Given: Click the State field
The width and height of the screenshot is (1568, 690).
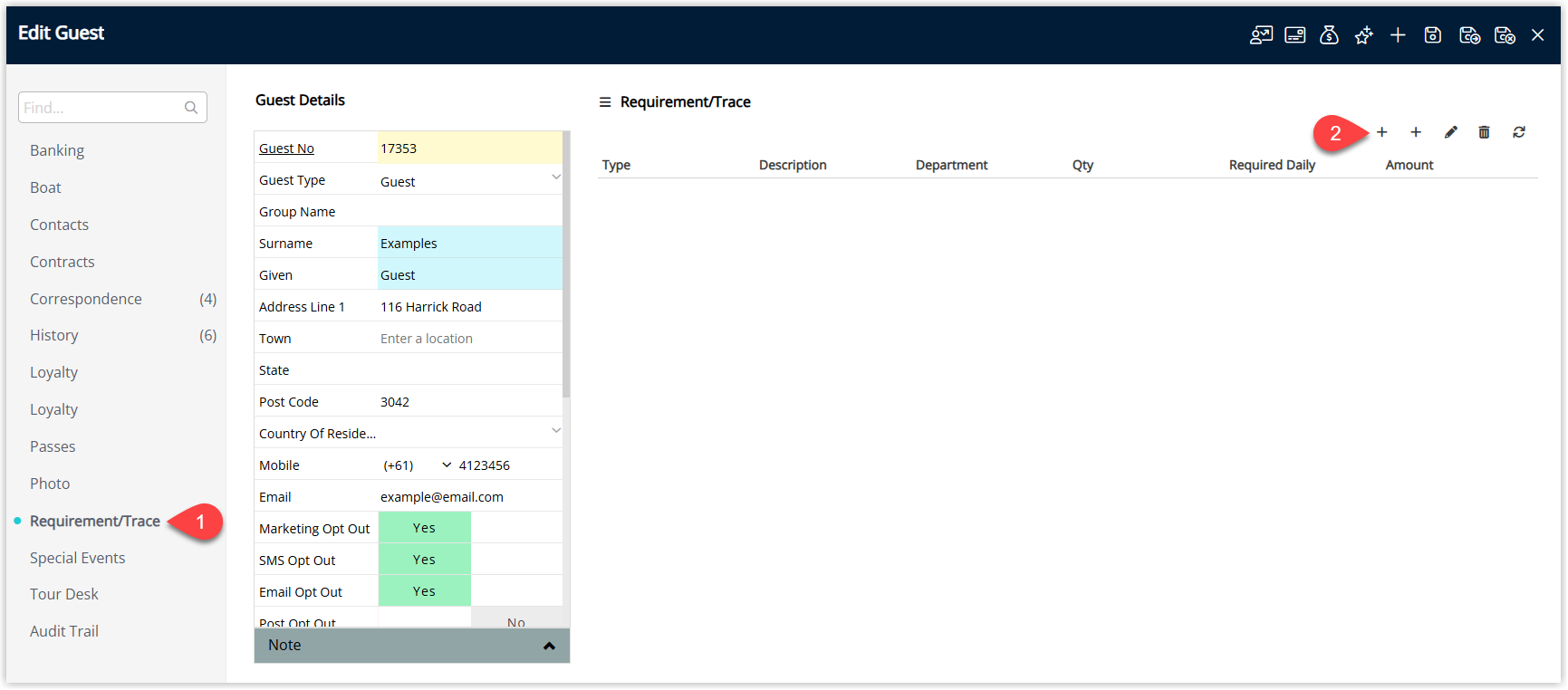Looking at the screenshot, I should point(469,370).
